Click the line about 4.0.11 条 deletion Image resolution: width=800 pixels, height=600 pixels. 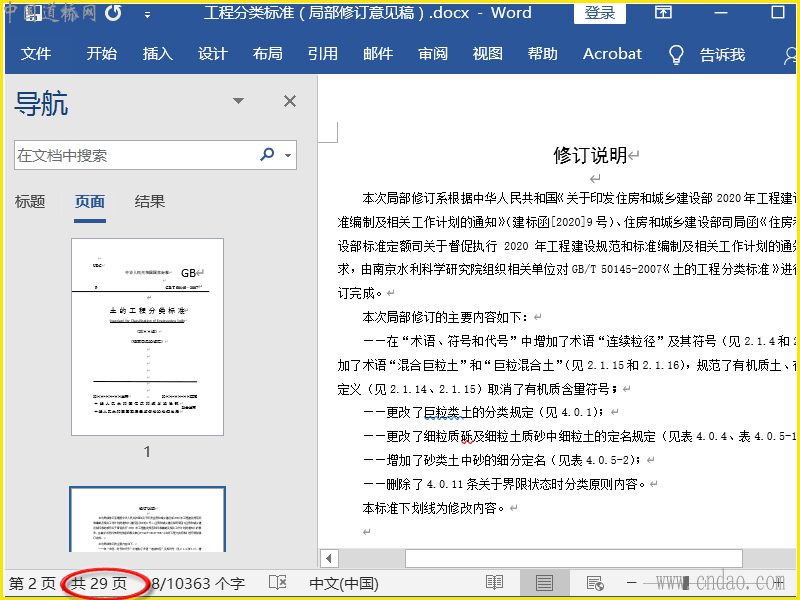[505, 484]
